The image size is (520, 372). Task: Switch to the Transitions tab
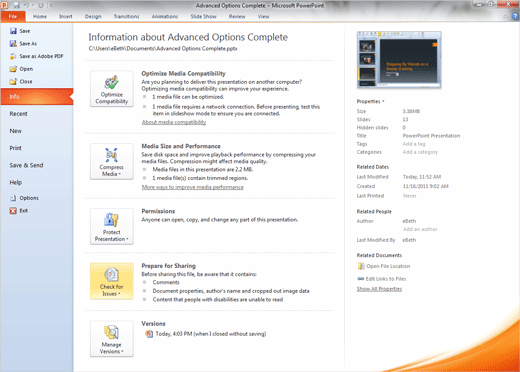point(126,16)
